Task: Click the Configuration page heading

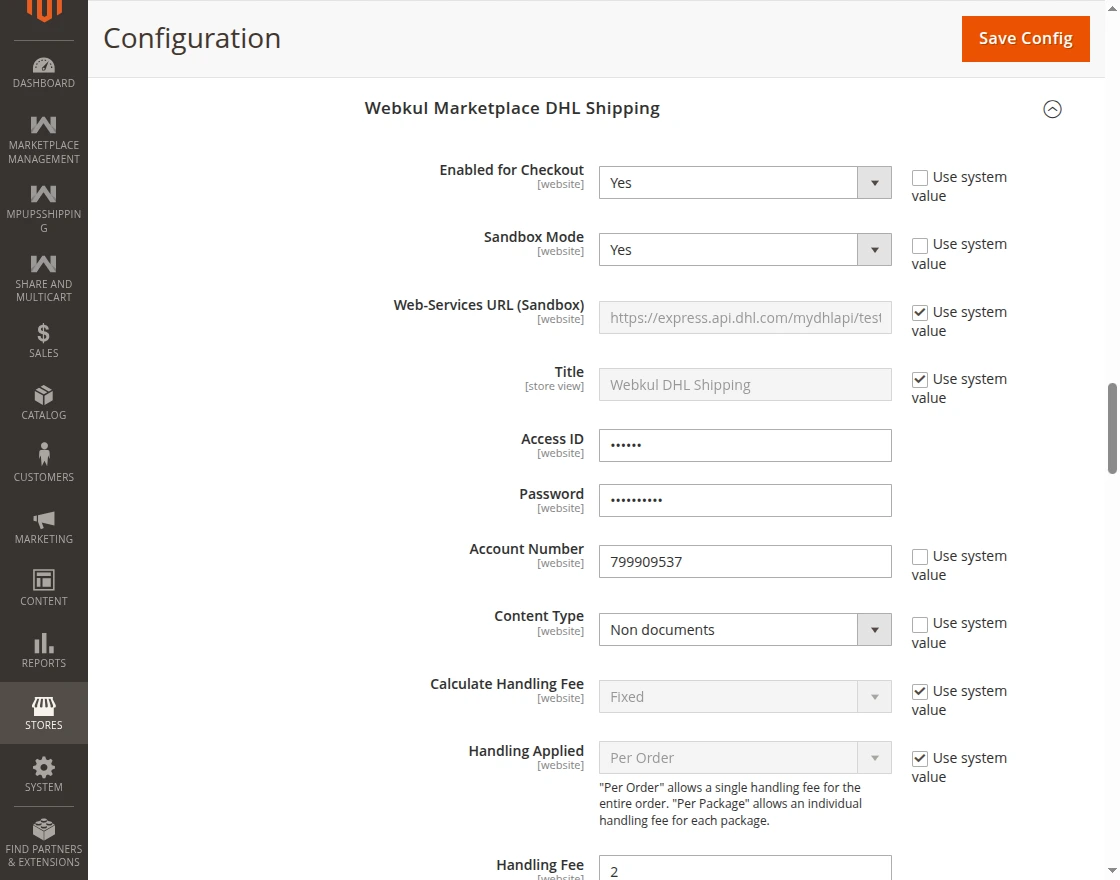Action: [x=192, y=39]
